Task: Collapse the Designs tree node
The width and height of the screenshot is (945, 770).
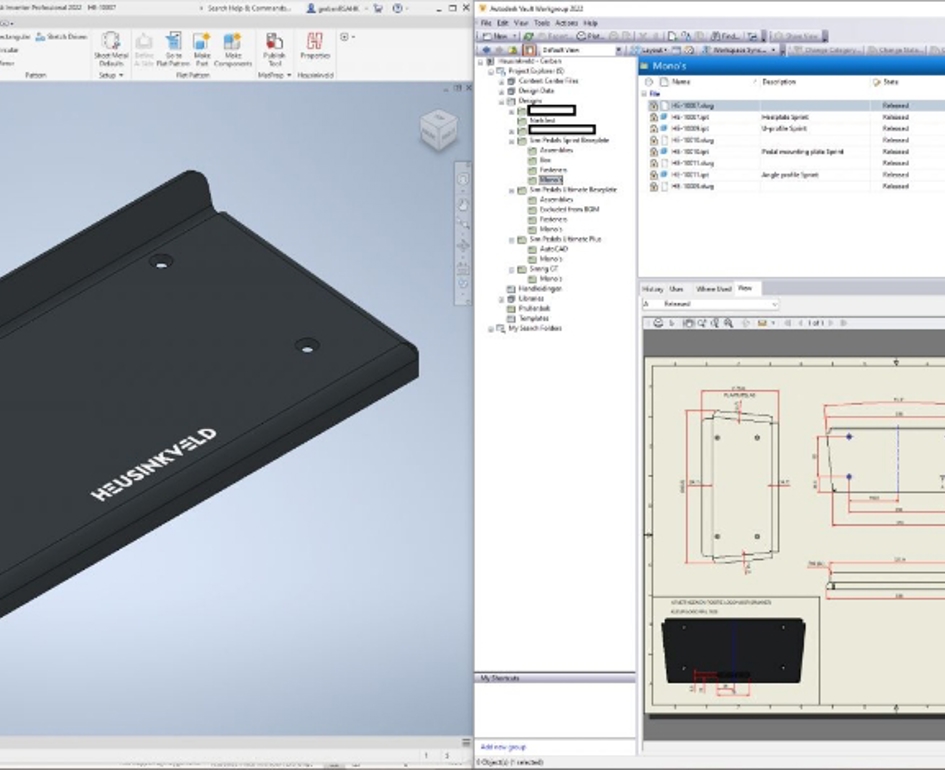Action: (502, 101)
